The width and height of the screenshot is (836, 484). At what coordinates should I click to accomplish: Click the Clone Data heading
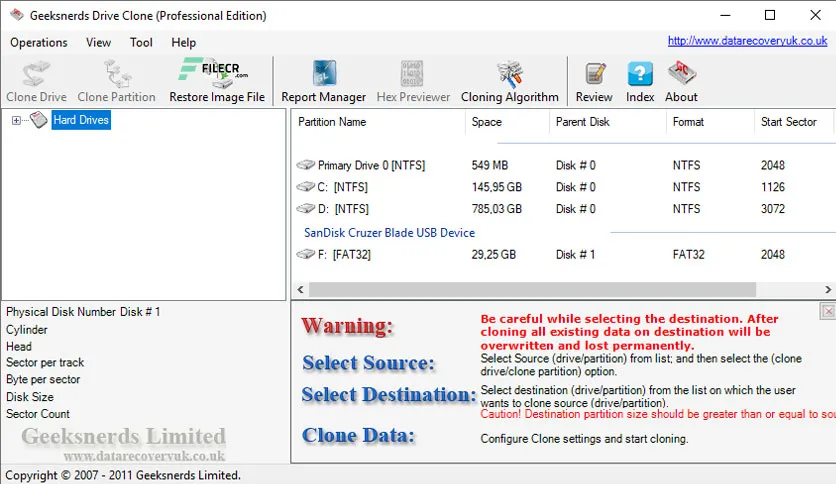coord(358,435)
